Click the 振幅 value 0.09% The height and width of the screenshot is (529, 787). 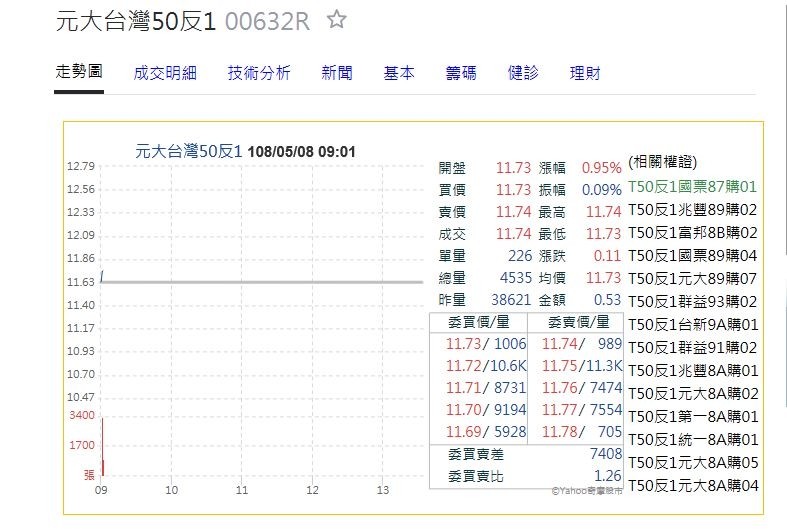(x=601, y=190)
